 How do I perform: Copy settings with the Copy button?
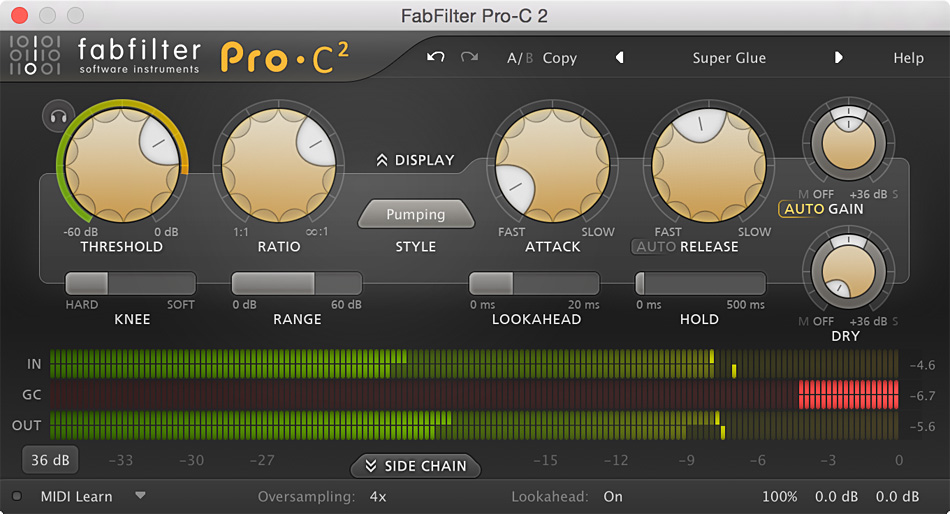click(559, 58)
